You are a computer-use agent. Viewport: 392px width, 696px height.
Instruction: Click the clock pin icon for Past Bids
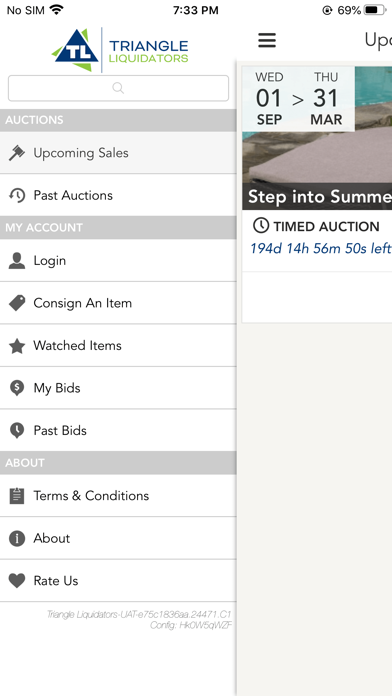[17, 431]
